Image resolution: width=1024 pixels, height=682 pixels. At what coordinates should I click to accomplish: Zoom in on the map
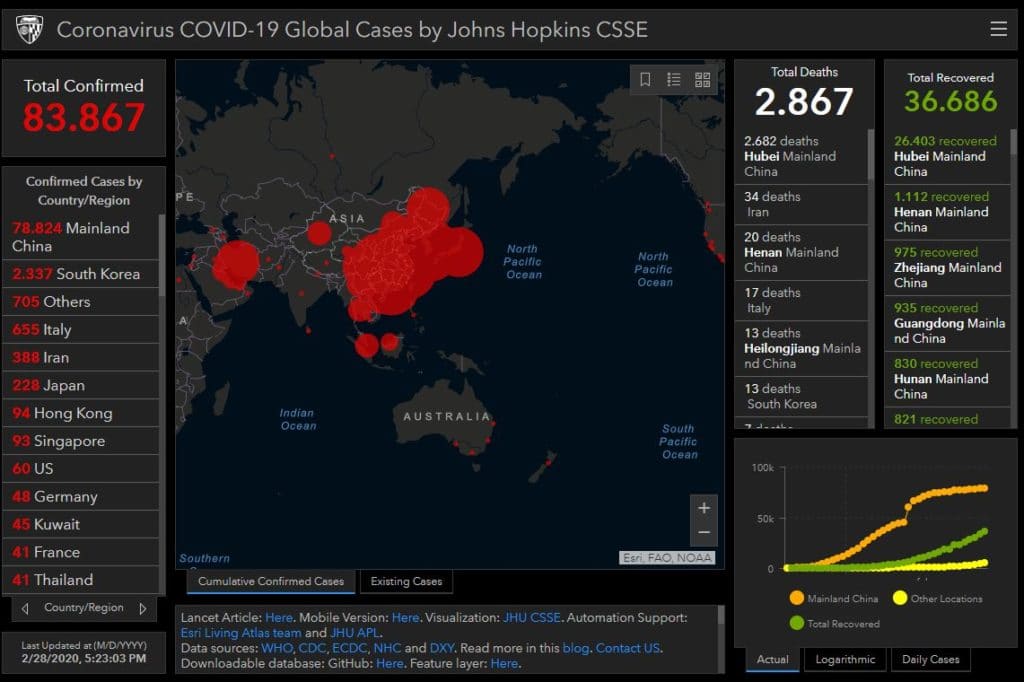coord(703,508)
